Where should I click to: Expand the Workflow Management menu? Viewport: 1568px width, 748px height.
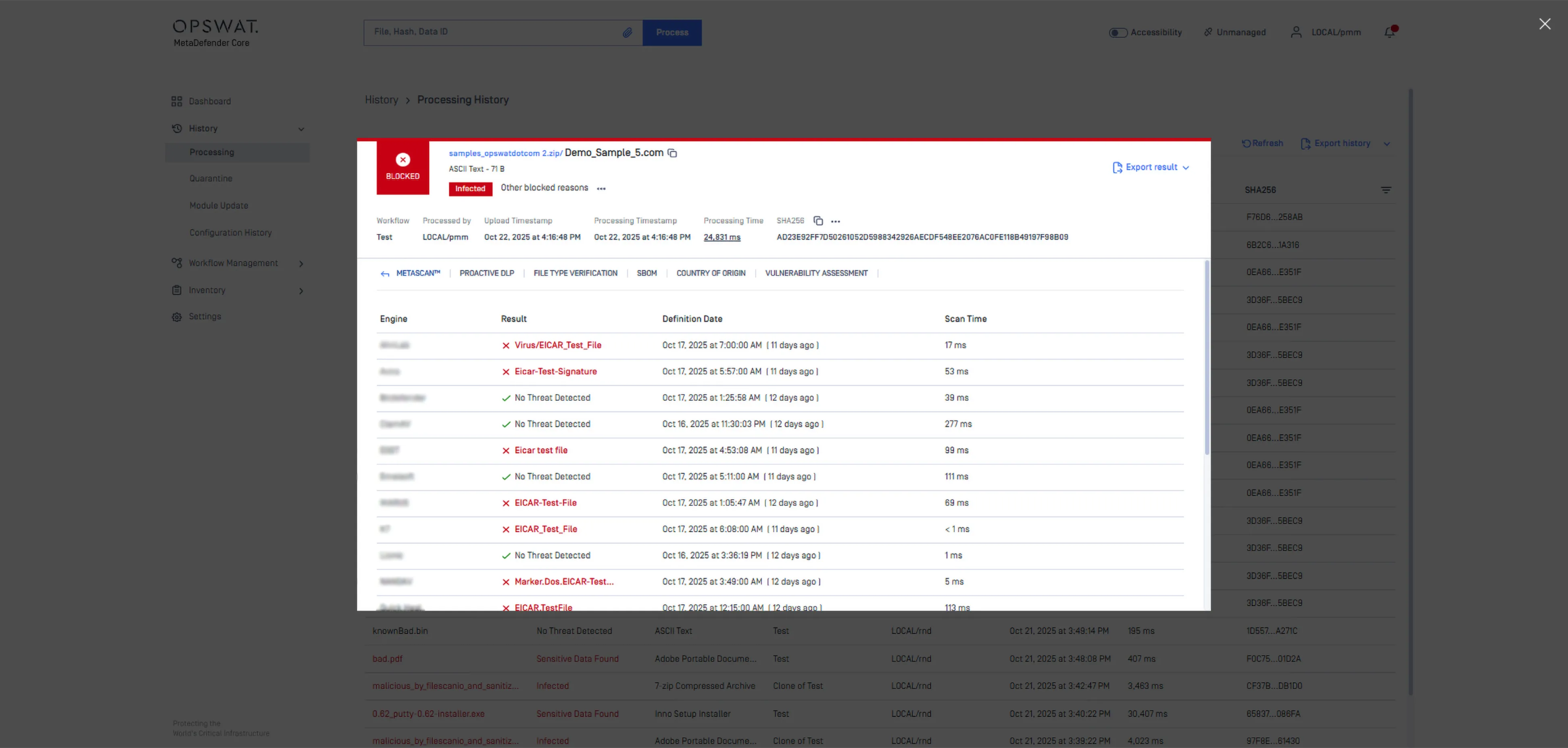301,263
